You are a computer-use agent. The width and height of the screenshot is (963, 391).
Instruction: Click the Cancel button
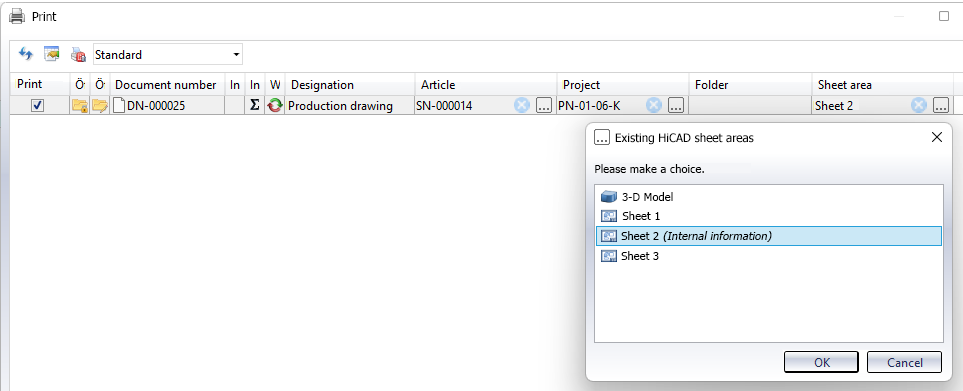coord(904,362)
